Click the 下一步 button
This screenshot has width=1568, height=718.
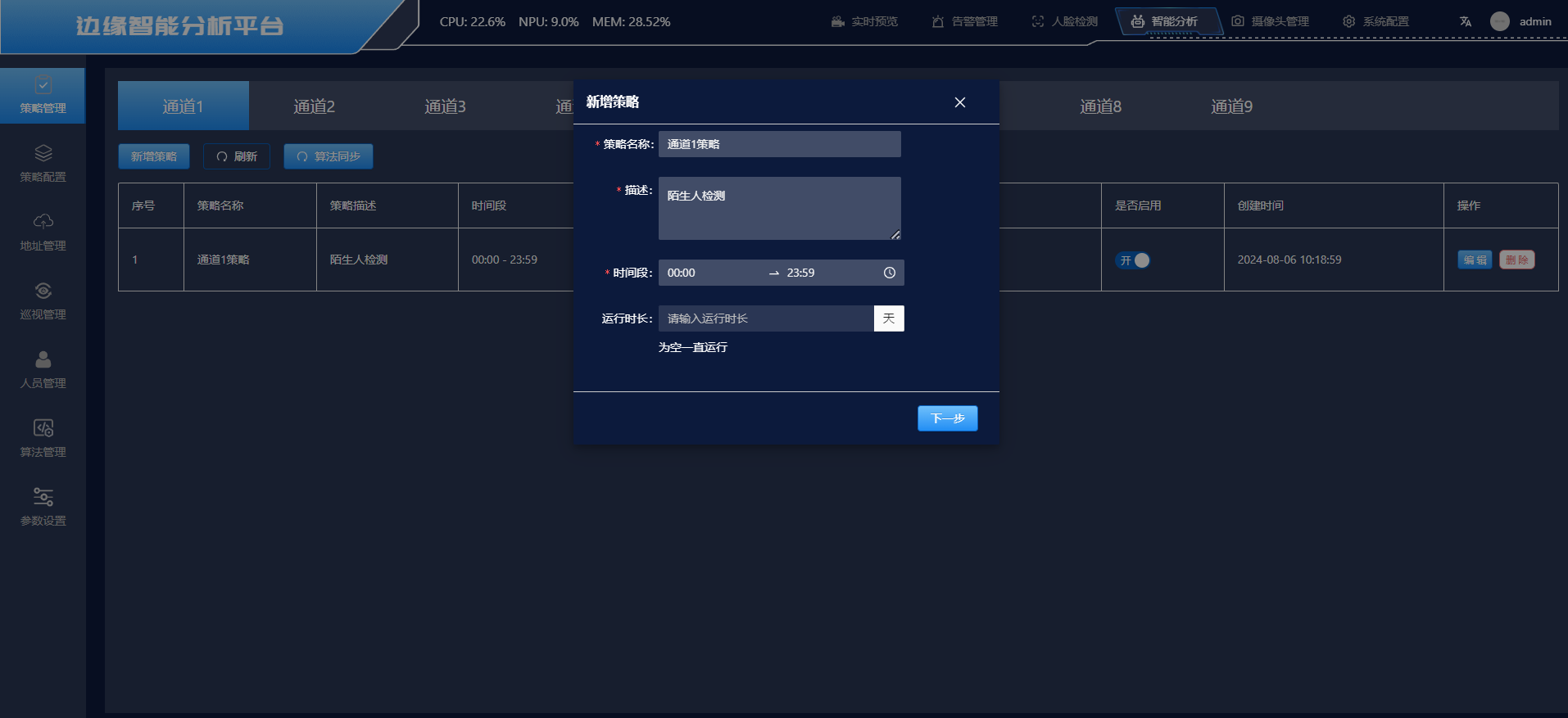point(947,418)
